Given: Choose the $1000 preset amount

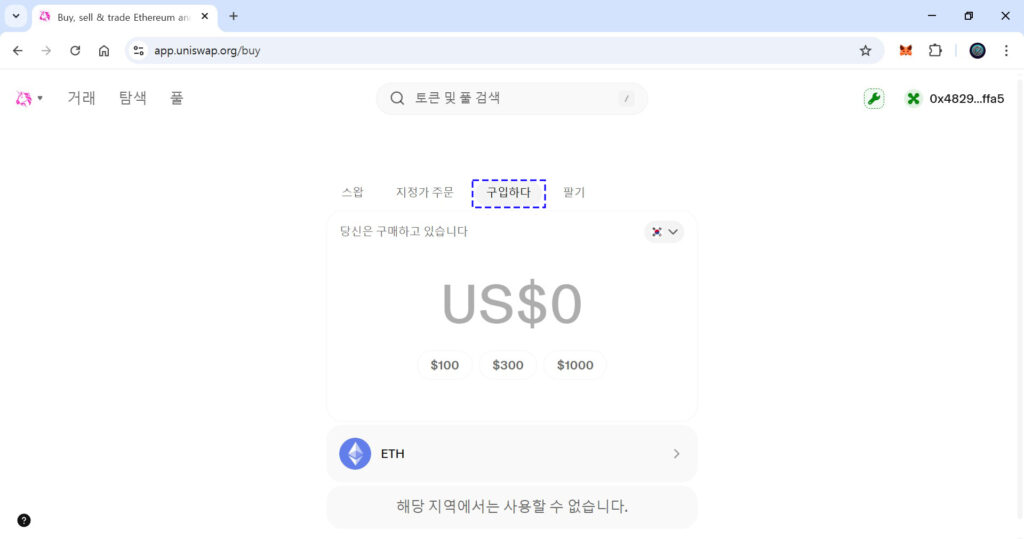Looking at the screenshot, I should pyautogui.click(x=575, y=365).
